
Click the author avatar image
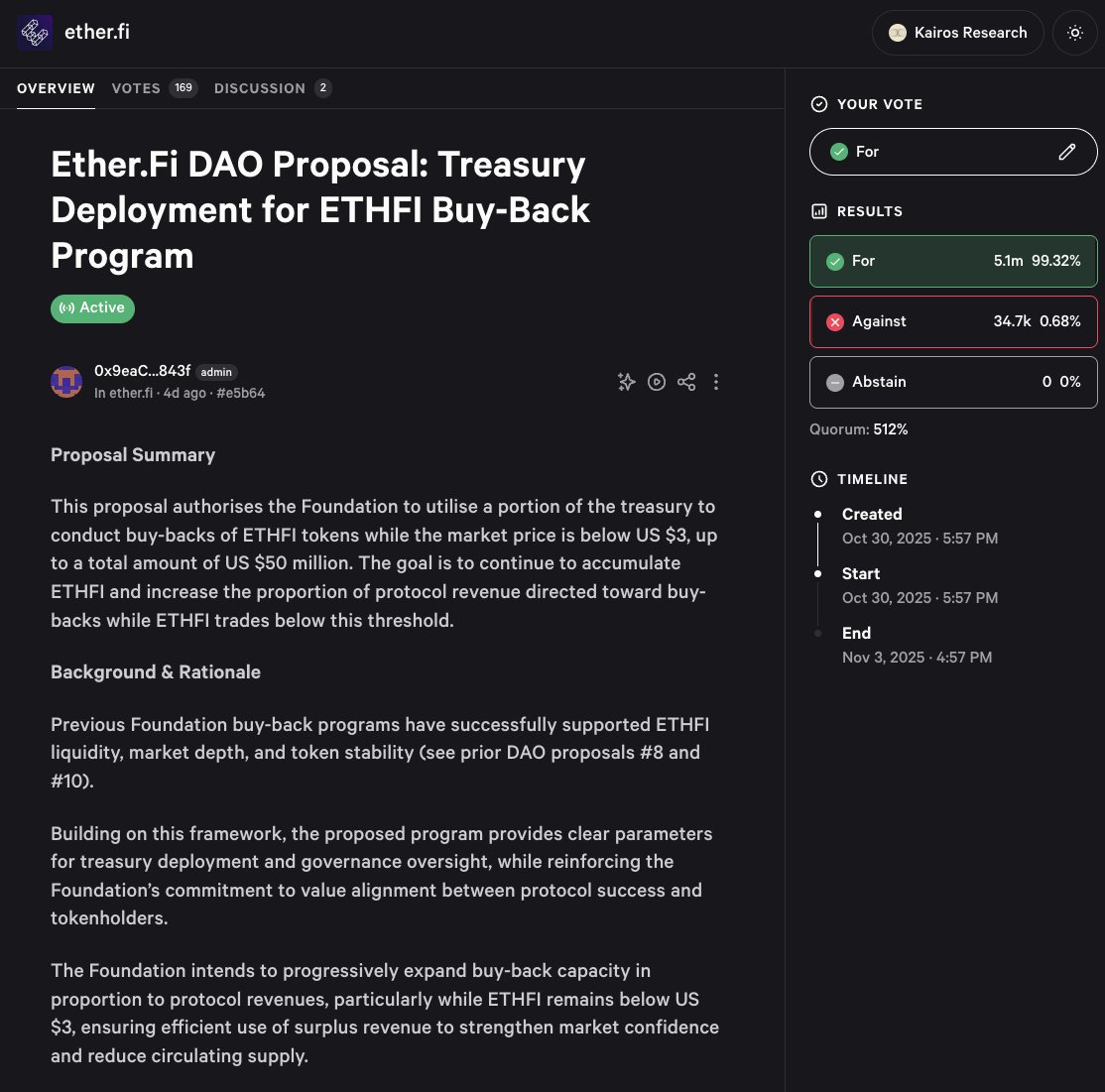point(66,382)
